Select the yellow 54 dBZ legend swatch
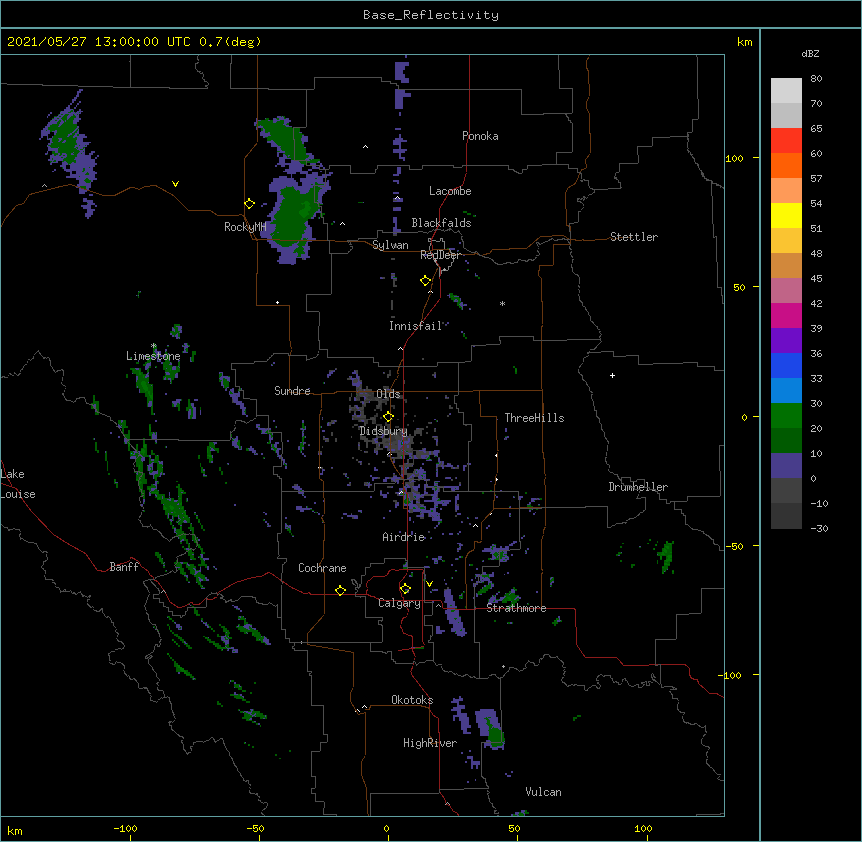This screenshot has width=862, height=842. 786,215
